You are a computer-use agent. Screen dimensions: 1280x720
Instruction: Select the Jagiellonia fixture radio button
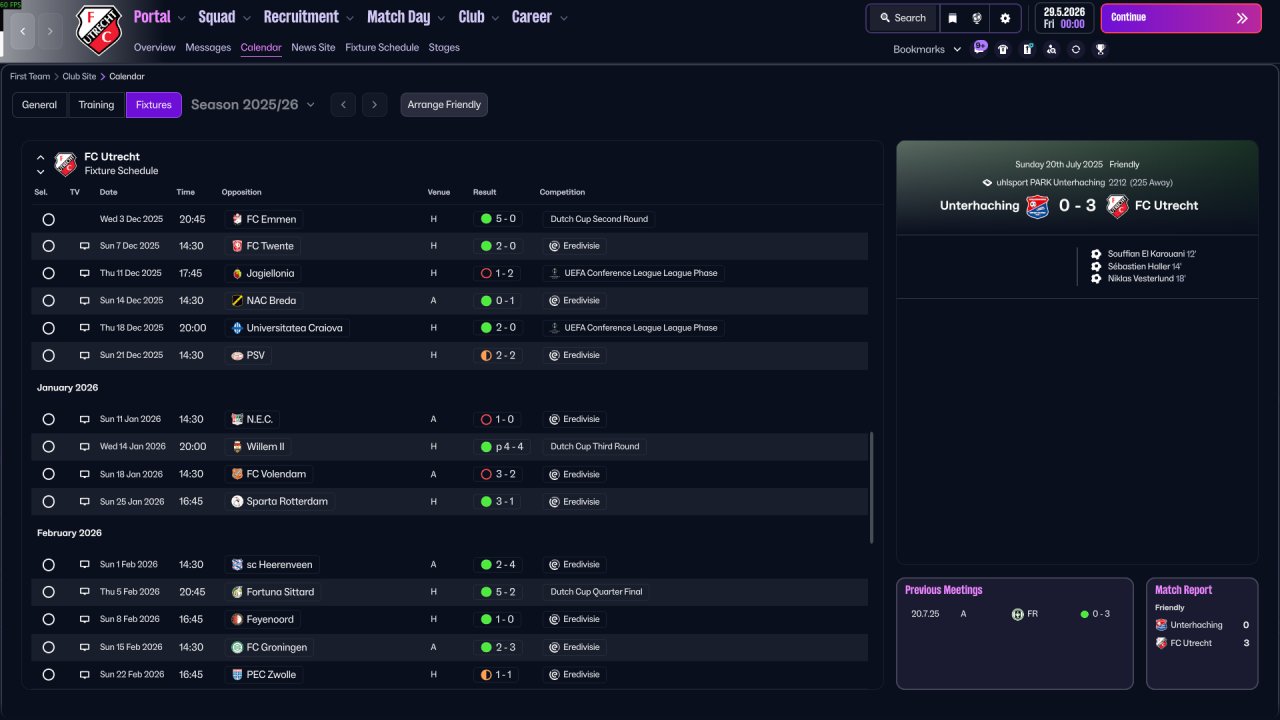(x=48, y=273)
